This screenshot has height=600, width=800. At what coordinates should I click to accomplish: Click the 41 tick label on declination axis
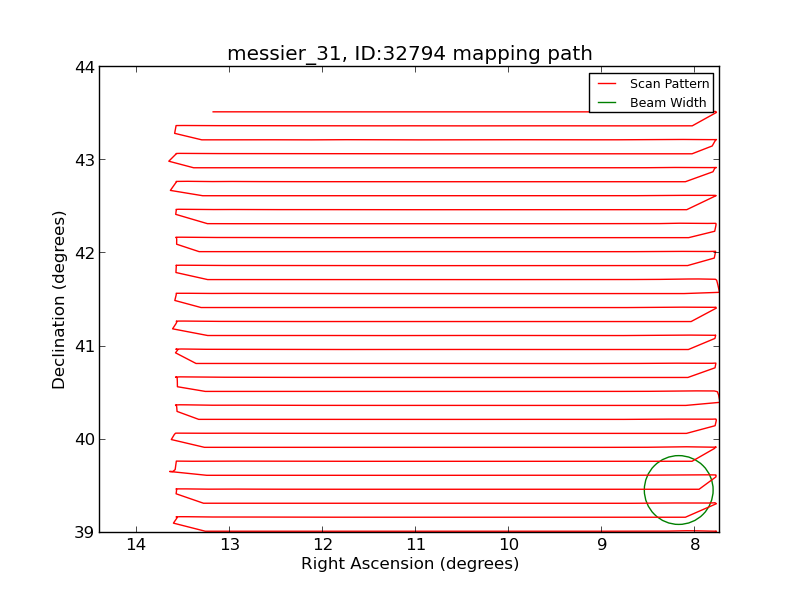pyautogui.click(x=84, y=346)
